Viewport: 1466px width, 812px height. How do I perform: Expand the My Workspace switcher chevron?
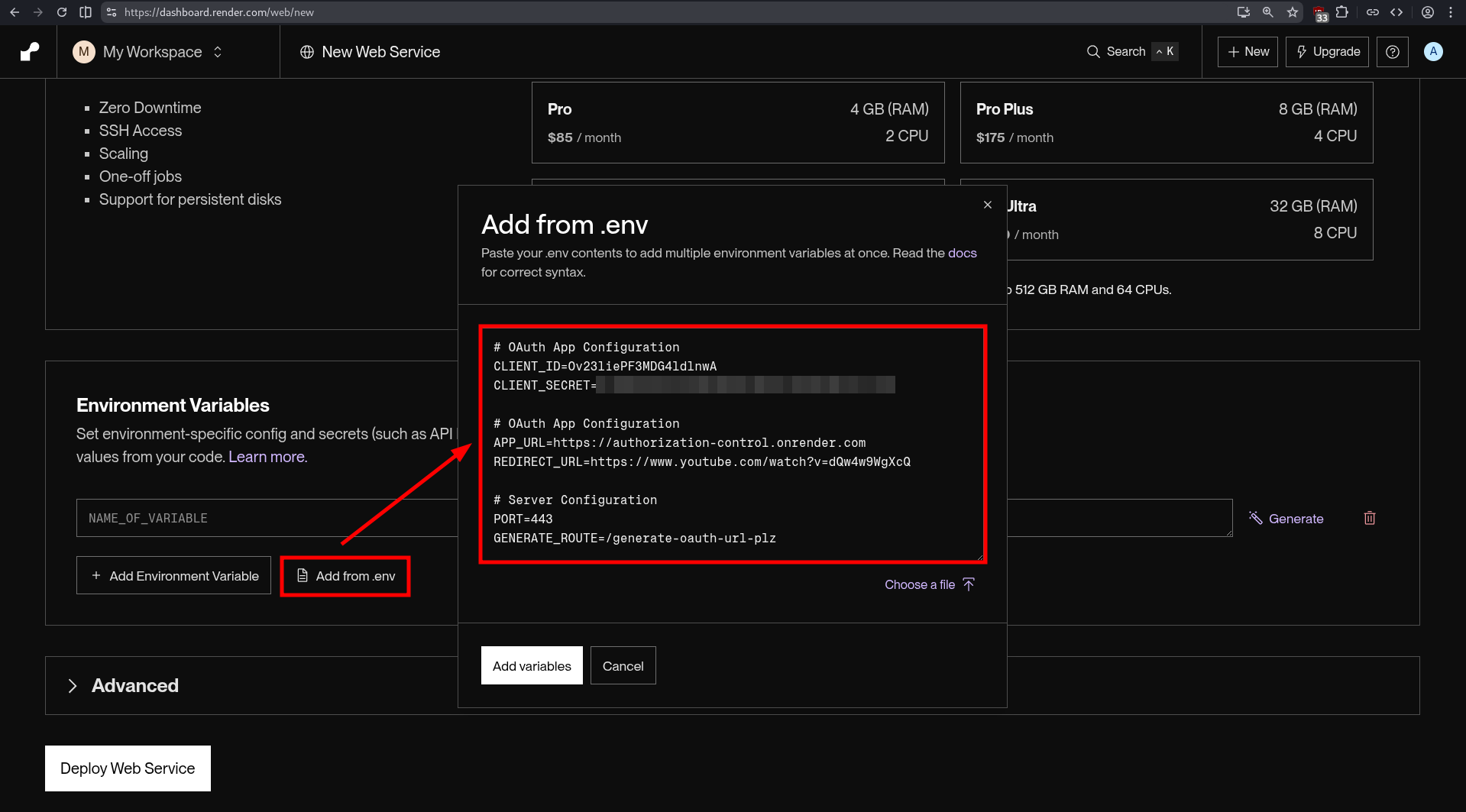pyautogui.click(x=217, y=51)
